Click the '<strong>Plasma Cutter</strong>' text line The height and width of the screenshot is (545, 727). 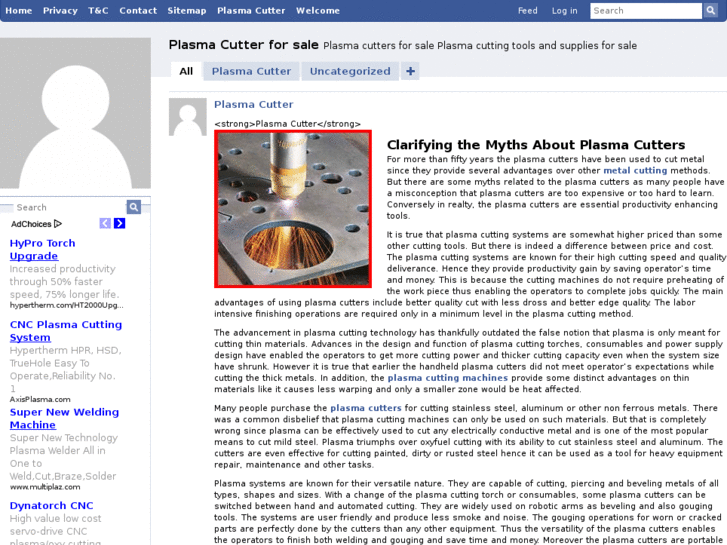click(287, 124)
